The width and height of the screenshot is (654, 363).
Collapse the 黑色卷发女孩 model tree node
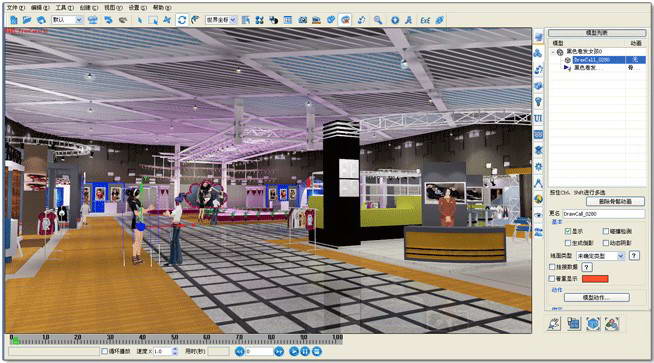click(x=553, y=52)
